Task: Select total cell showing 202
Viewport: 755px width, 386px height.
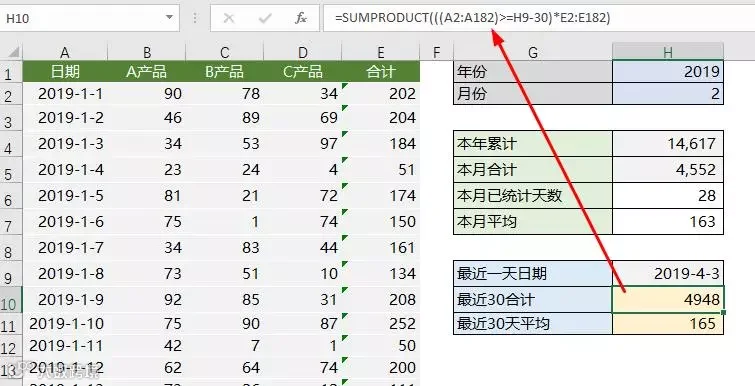Action: [380, 93]
